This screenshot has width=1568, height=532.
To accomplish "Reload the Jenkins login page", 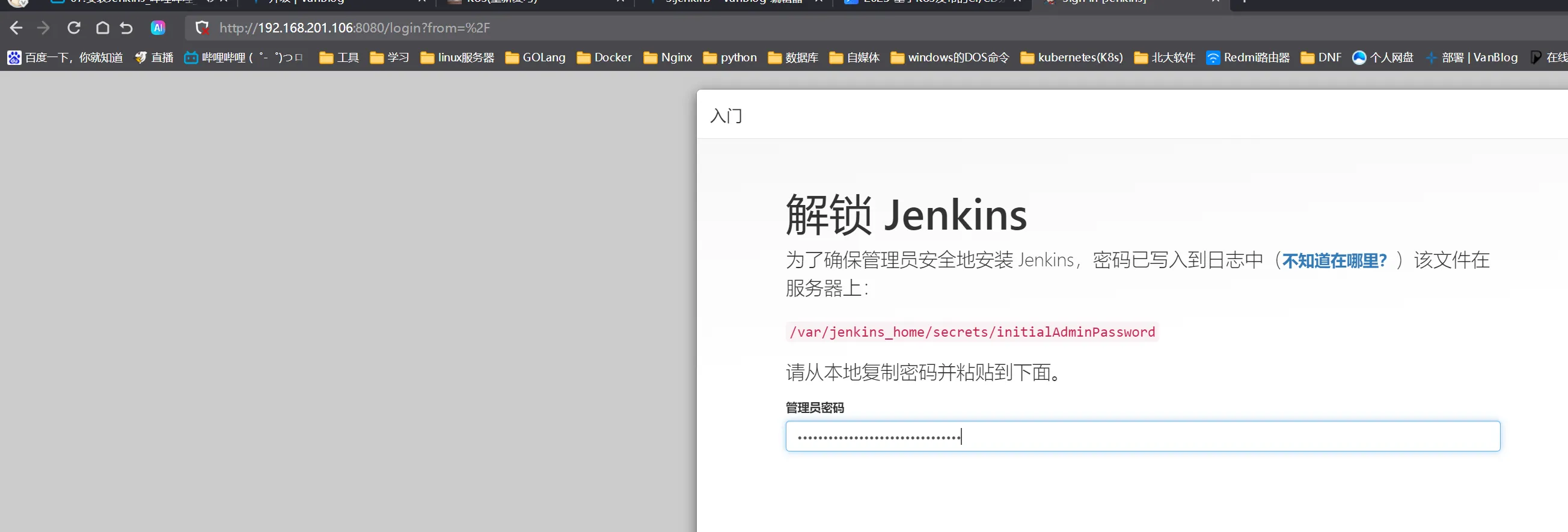I will coord(74,28).
